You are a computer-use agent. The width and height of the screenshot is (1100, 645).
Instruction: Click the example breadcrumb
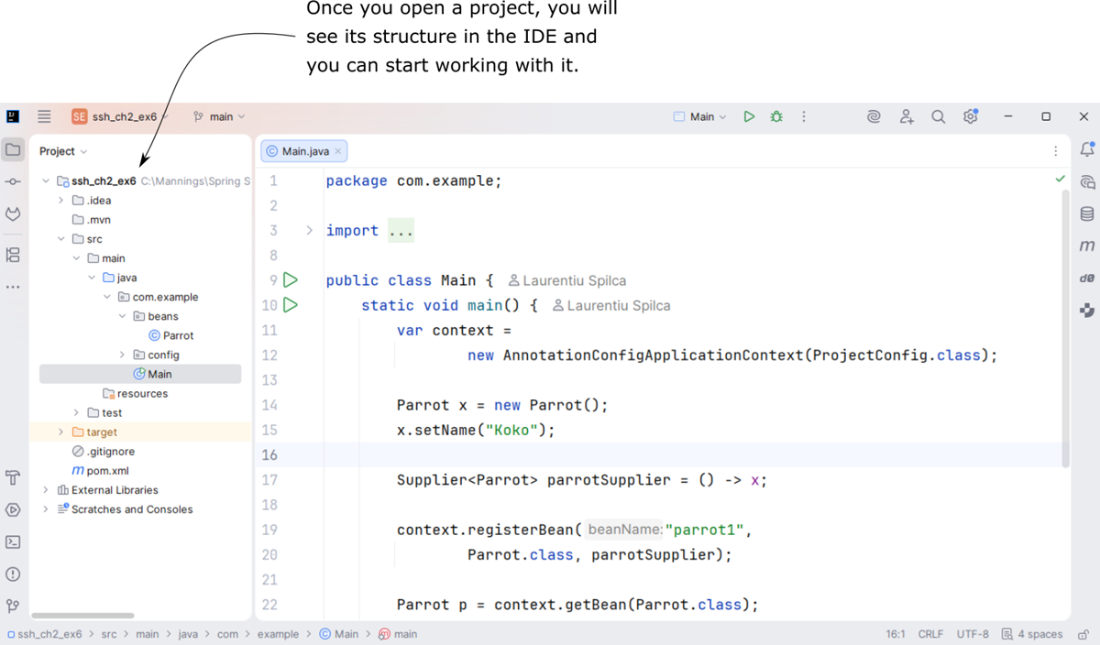click(x=278, y=634)
